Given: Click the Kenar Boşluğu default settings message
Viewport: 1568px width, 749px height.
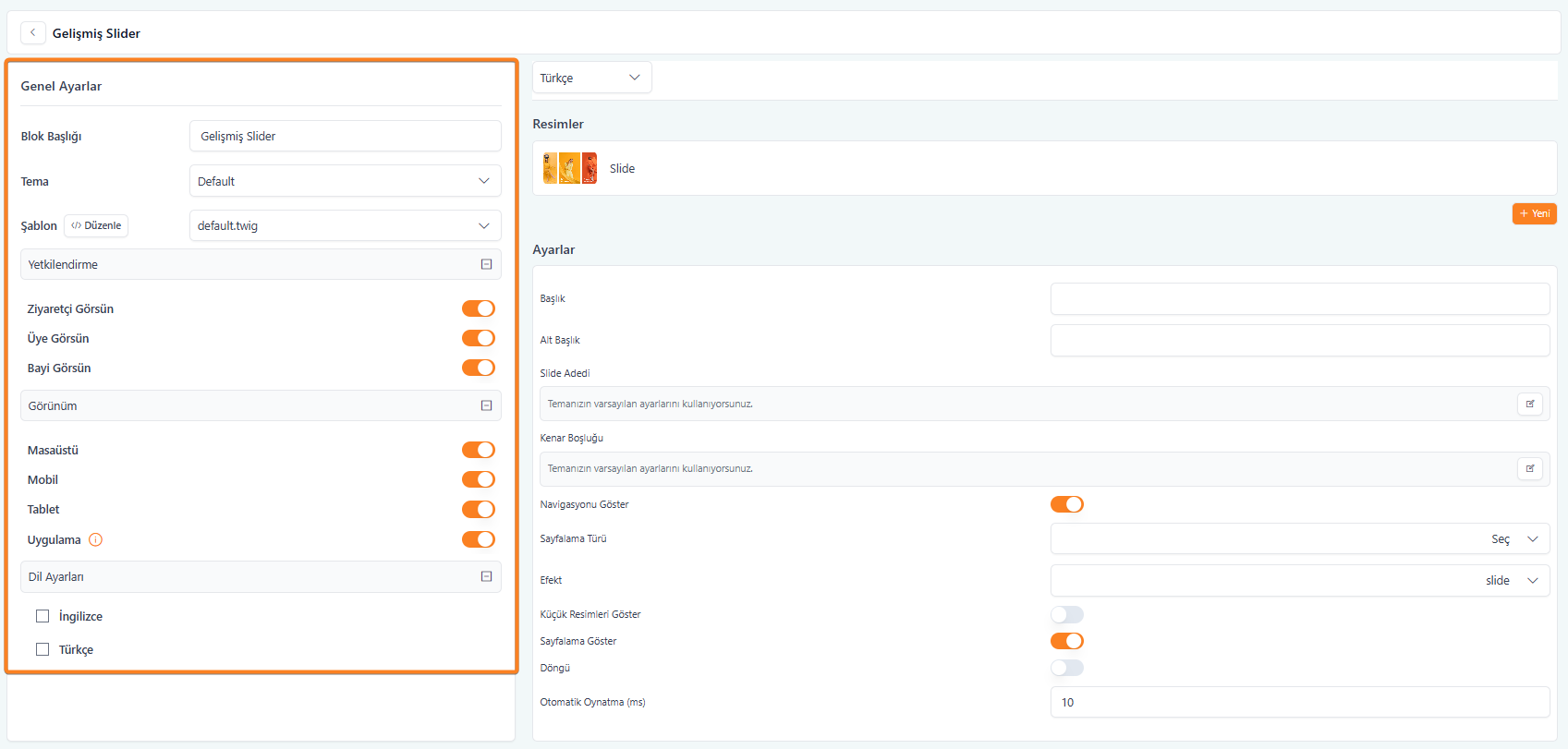Looking at the screenshot, I should coord(650,468).
